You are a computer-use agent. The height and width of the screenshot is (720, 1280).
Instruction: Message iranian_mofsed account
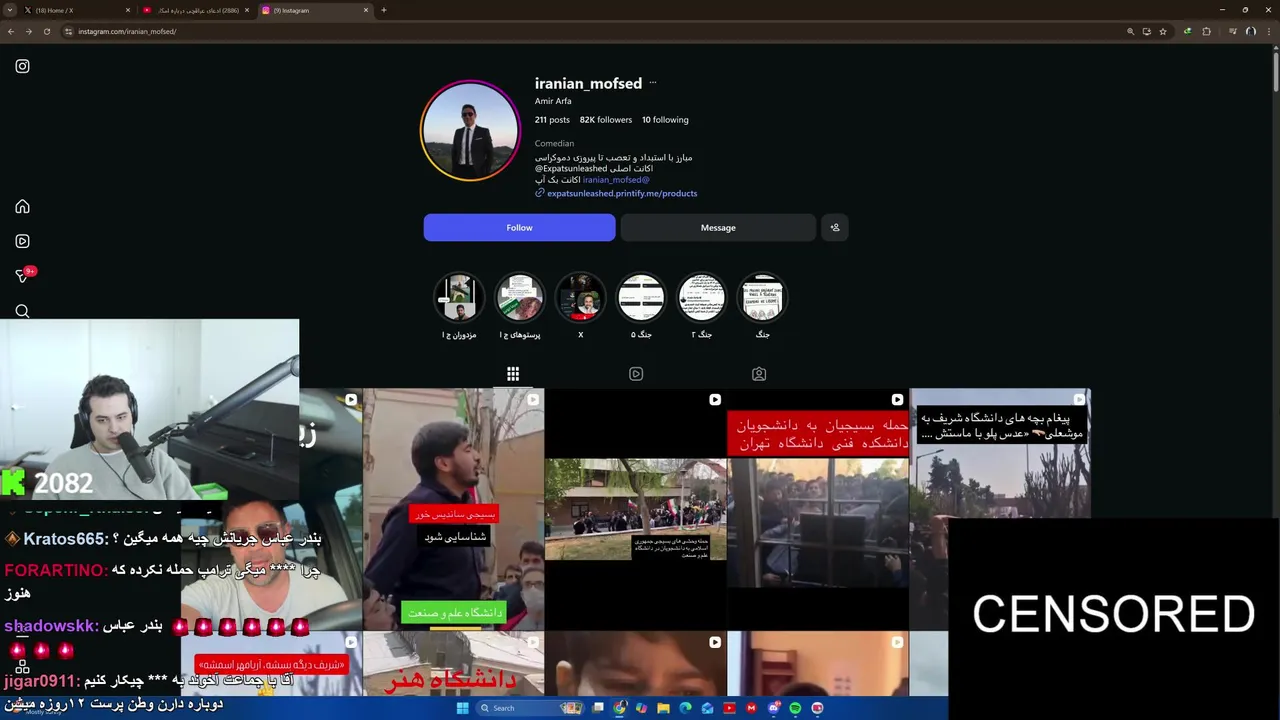pyautogui.click(x=718, y=227)
